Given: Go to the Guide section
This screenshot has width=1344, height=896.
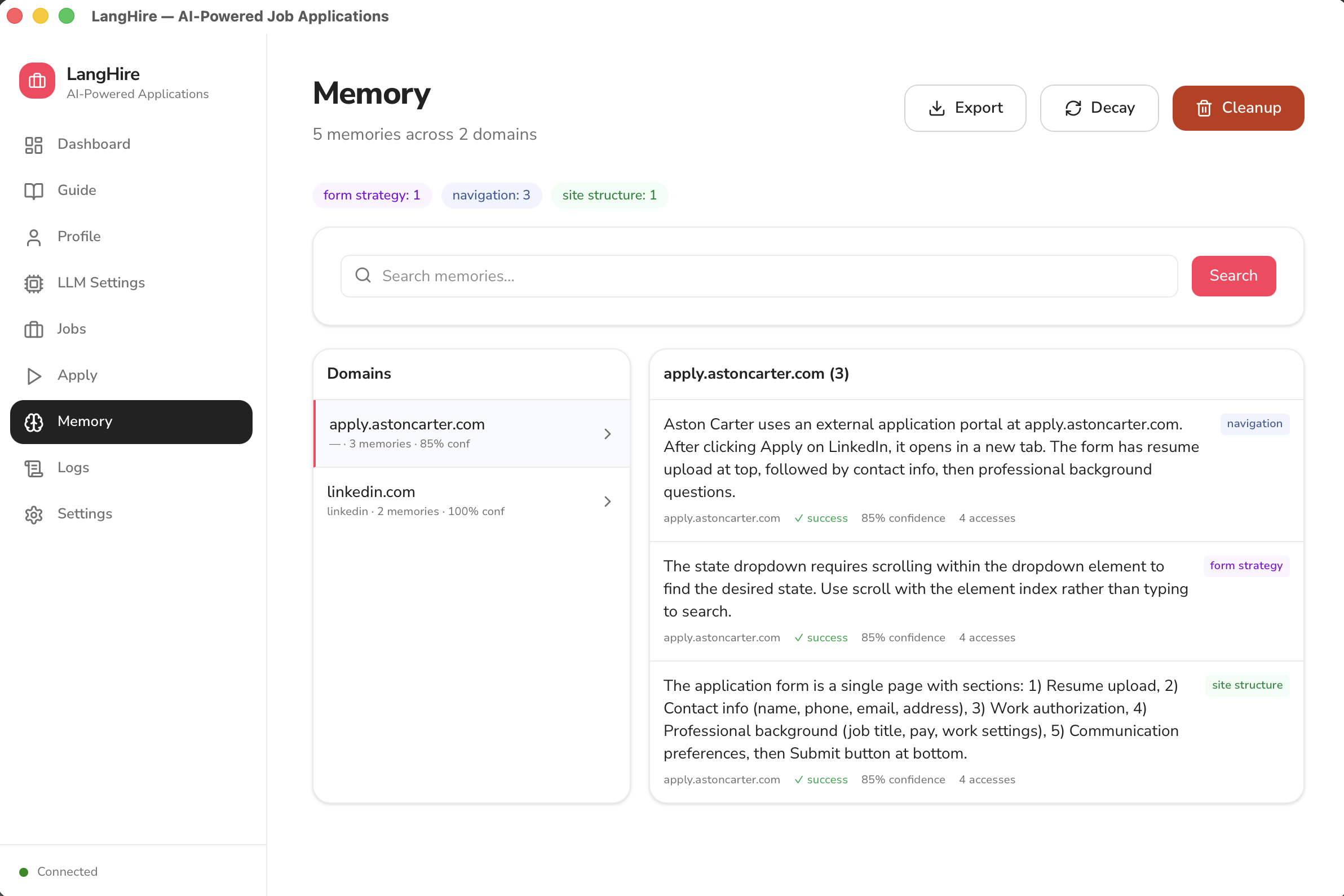Looking at the screenshot, I should pos(131,191).
